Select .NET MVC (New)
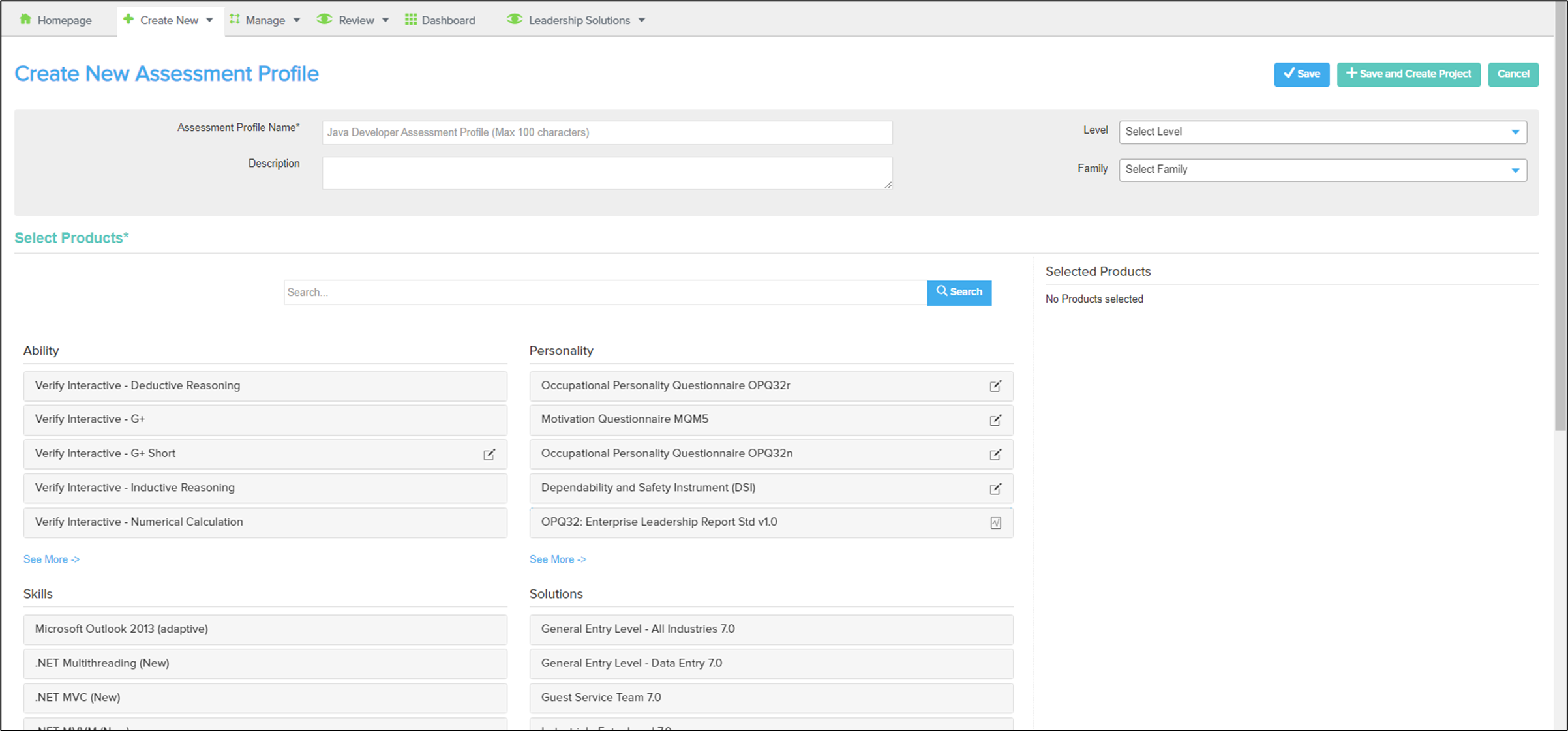 point(265,698)
